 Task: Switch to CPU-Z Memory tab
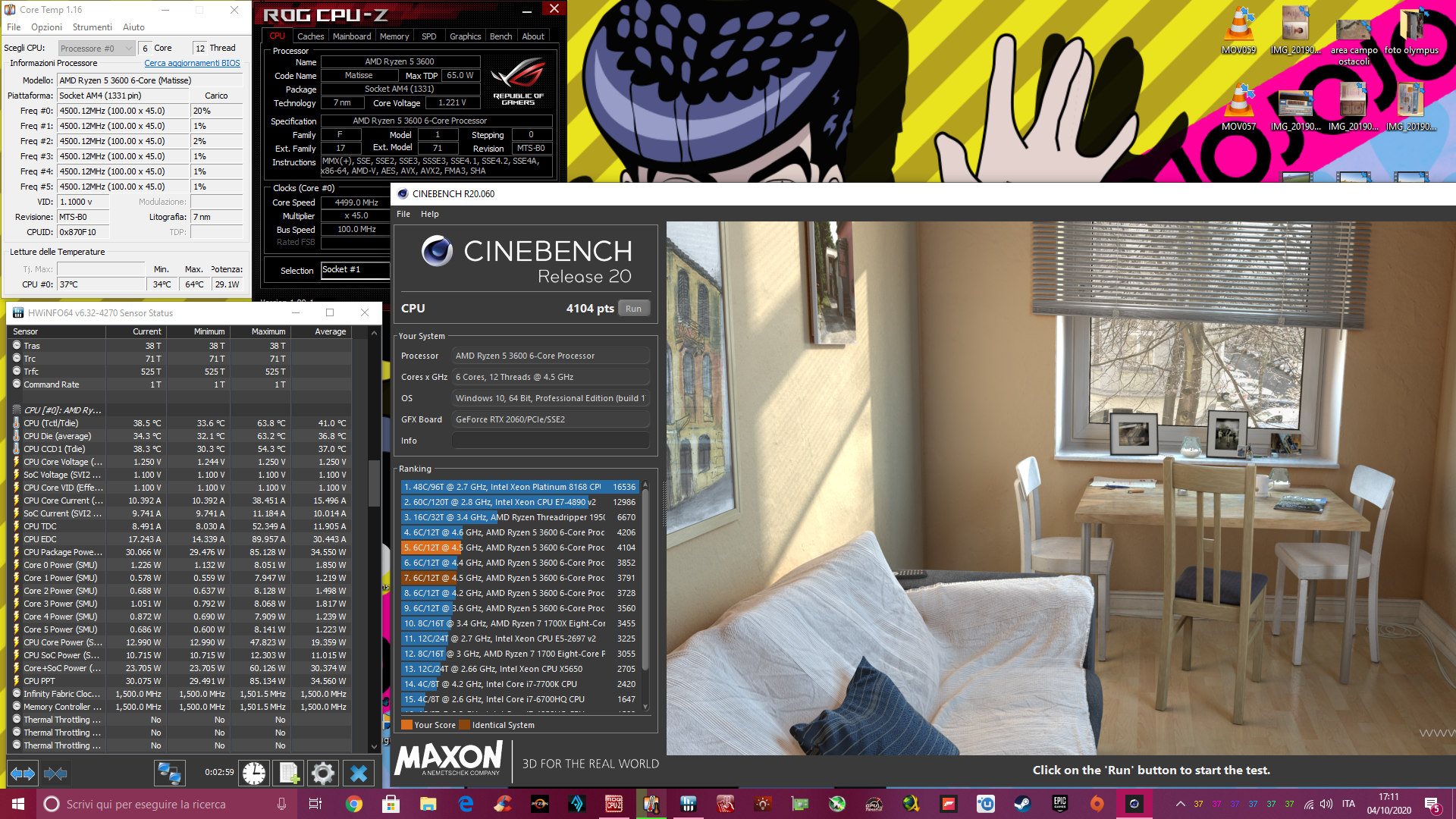pyautogui.click(x=394, y=36)
